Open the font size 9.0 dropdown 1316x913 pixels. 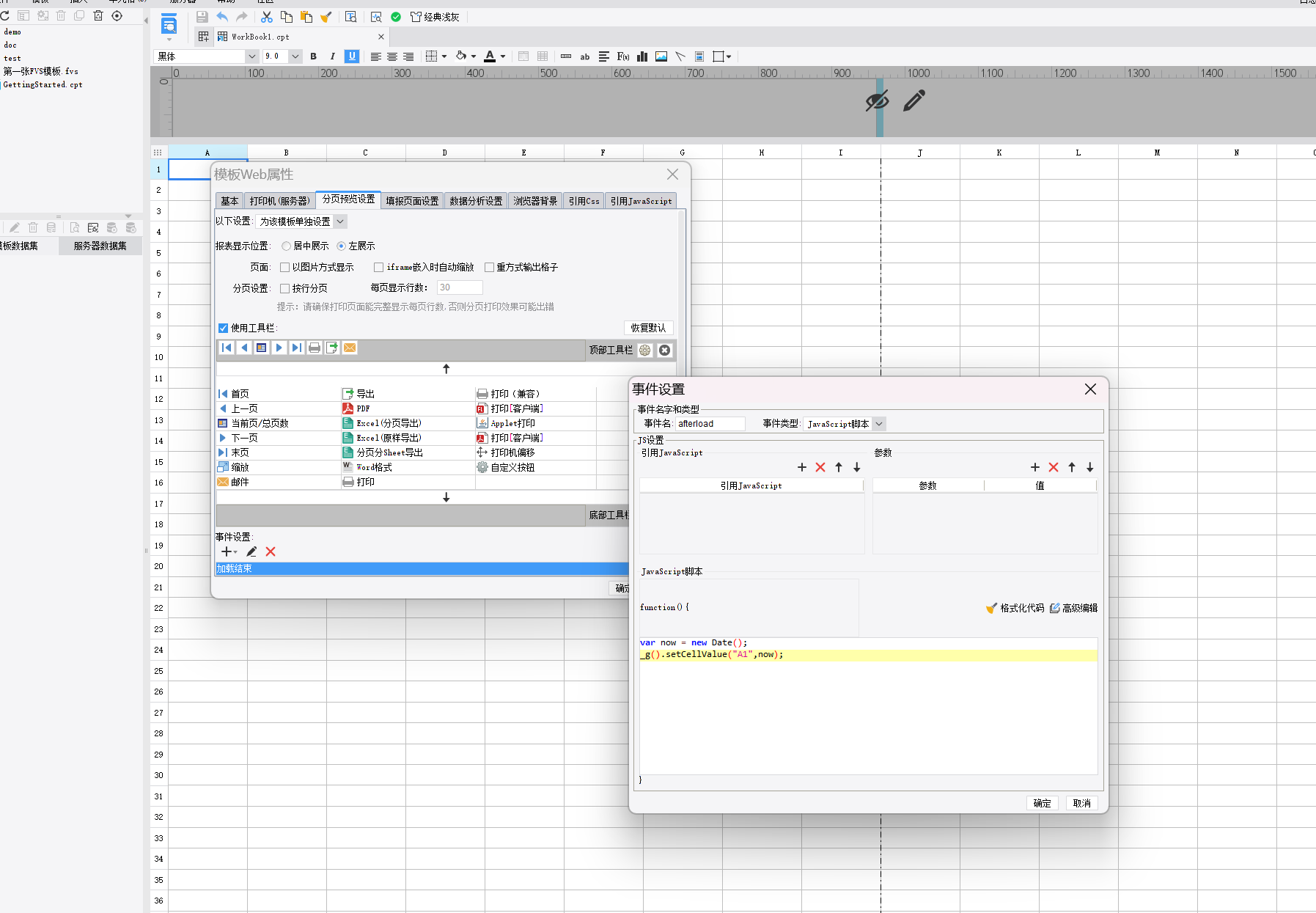pyautogui.click(x=295, y=56)
